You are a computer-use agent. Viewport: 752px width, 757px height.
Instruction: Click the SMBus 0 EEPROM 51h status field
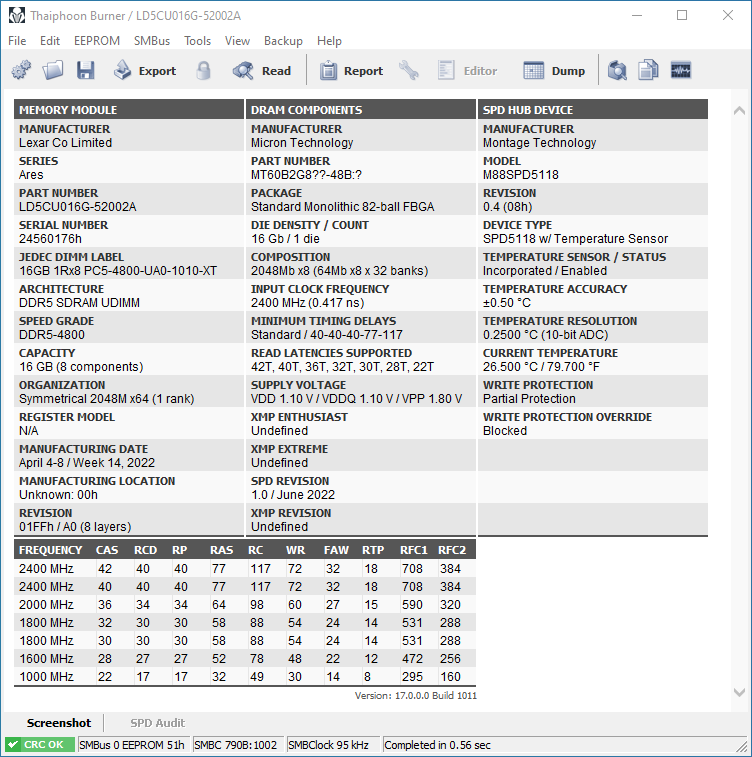point(132,744)
